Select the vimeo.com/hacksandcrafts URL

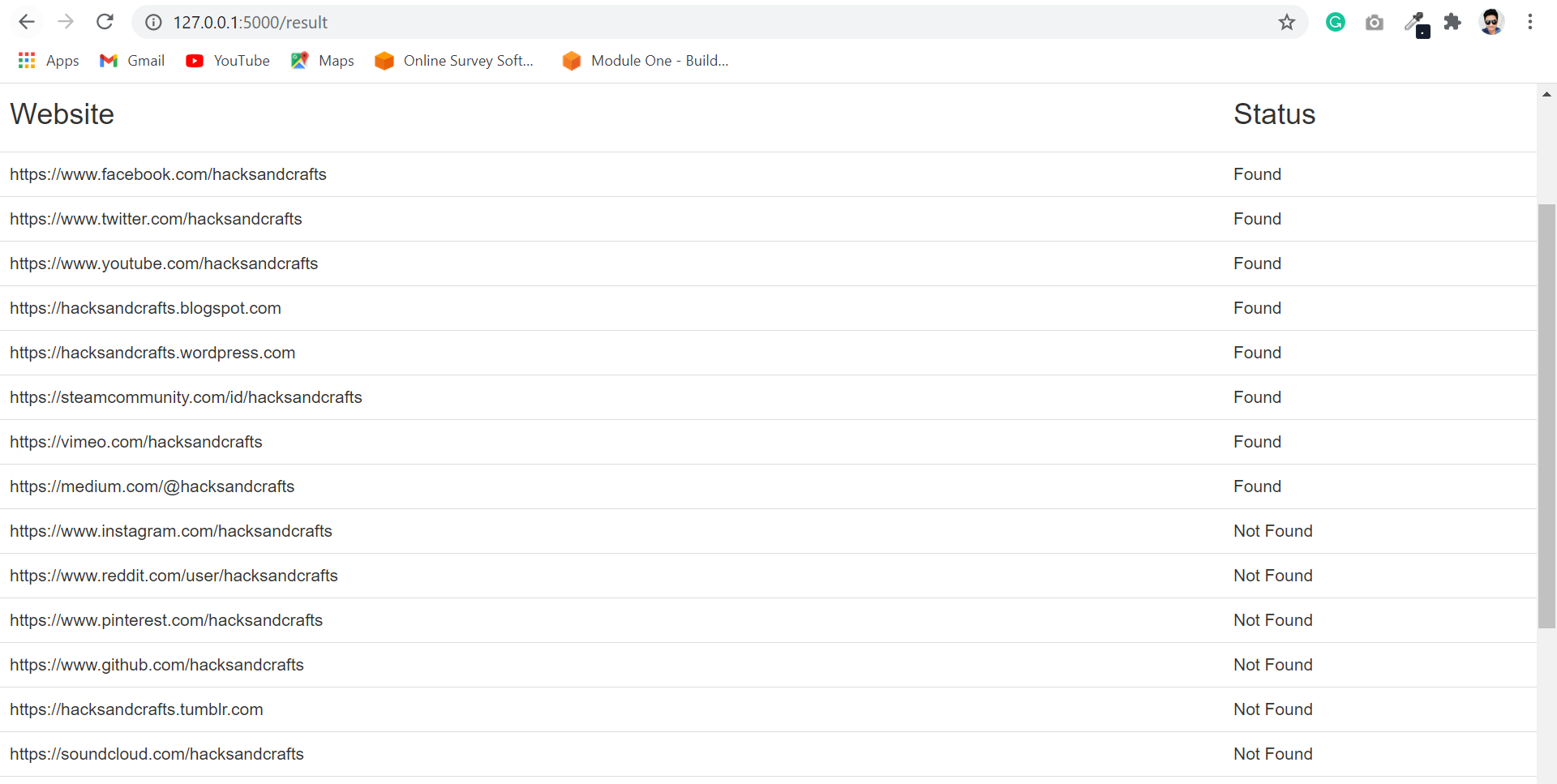pyautogui.click(x=136, y=442)
